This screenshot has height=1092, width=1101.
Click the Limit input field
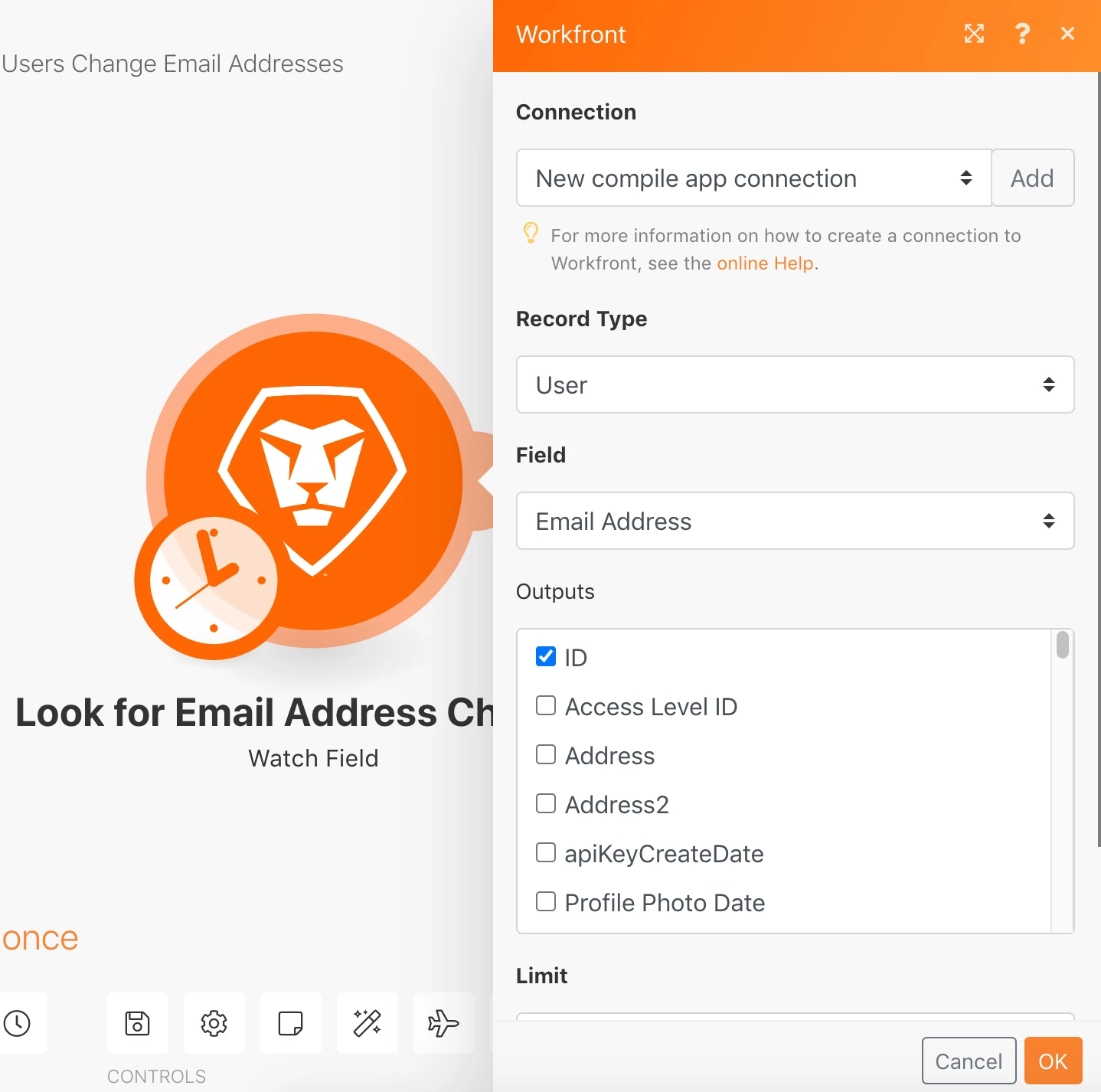pyautogui.click(x=796, y=1016)
